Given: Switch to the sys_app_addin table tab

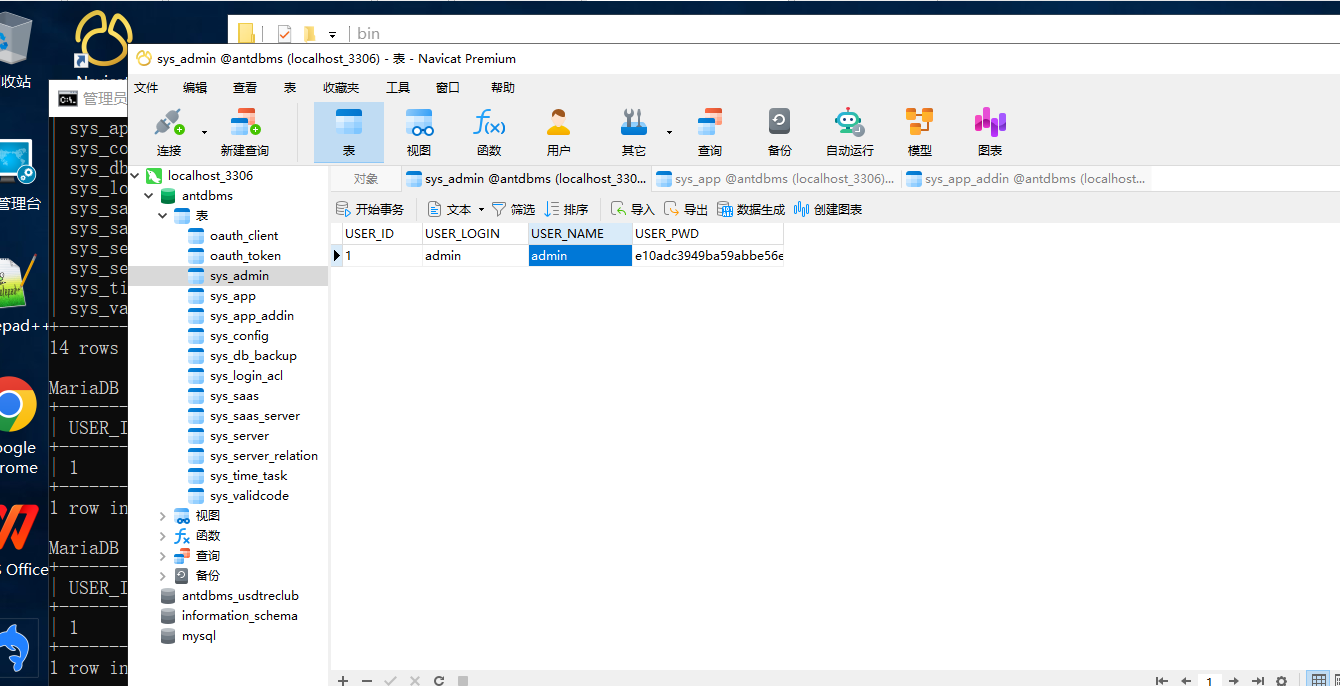Looking at the screenshot, I should (x=1026, y=179).
